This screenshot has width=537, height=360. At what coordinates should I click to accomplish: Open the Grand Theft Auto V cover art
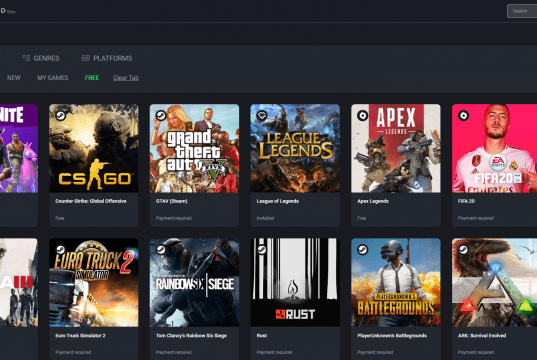(195, 148)
